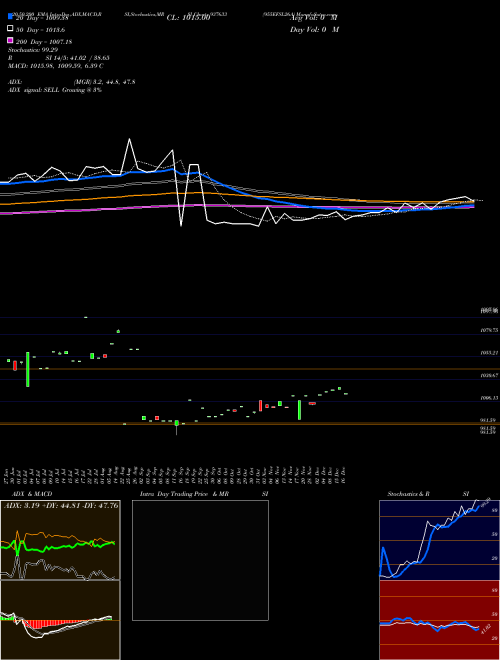Open the ADX & MACD panel title

32,494
